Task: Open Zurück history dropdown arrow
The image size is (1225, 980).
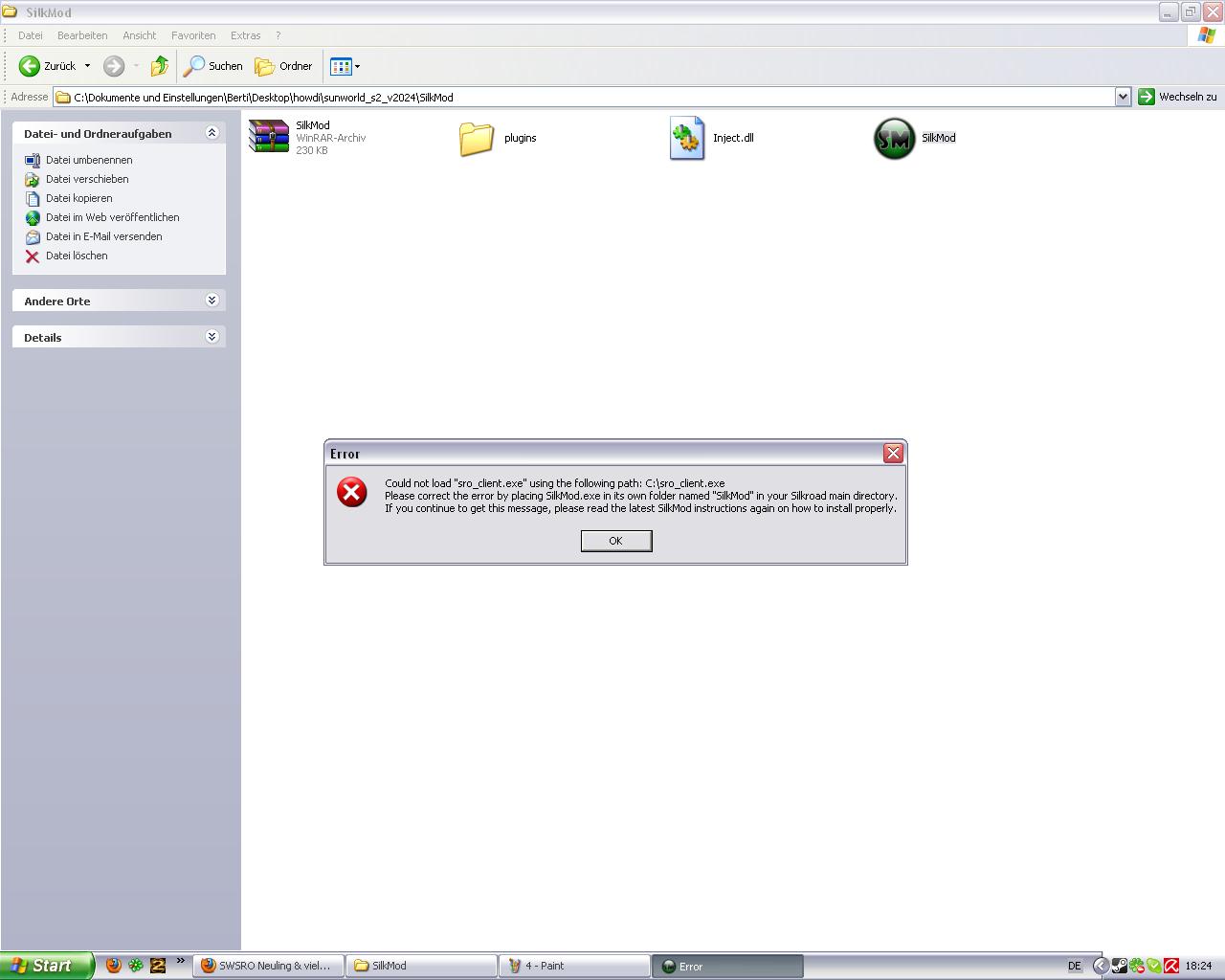Action: click(x=87, y=66)
